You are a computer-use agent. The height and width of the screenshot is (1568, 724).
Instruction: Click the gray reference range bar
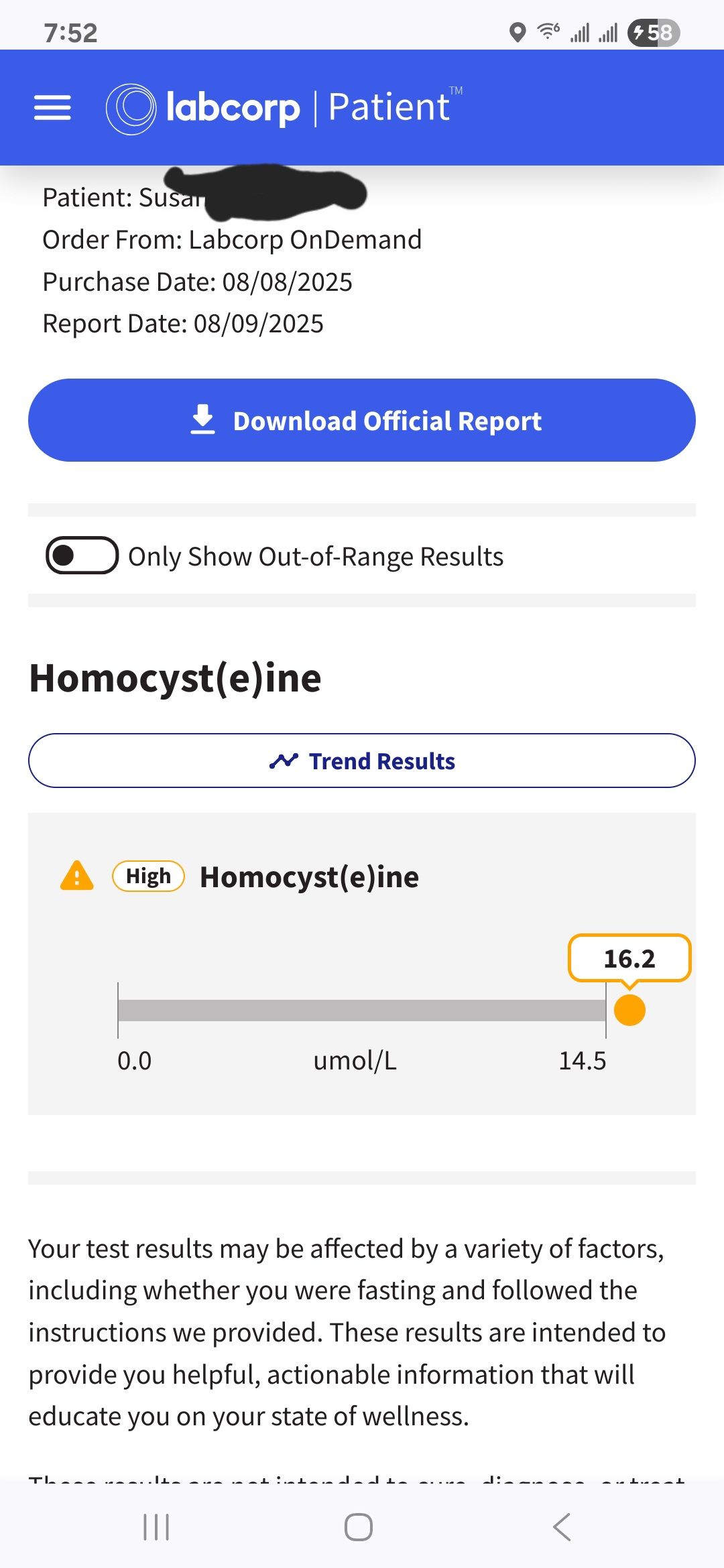362,1010
